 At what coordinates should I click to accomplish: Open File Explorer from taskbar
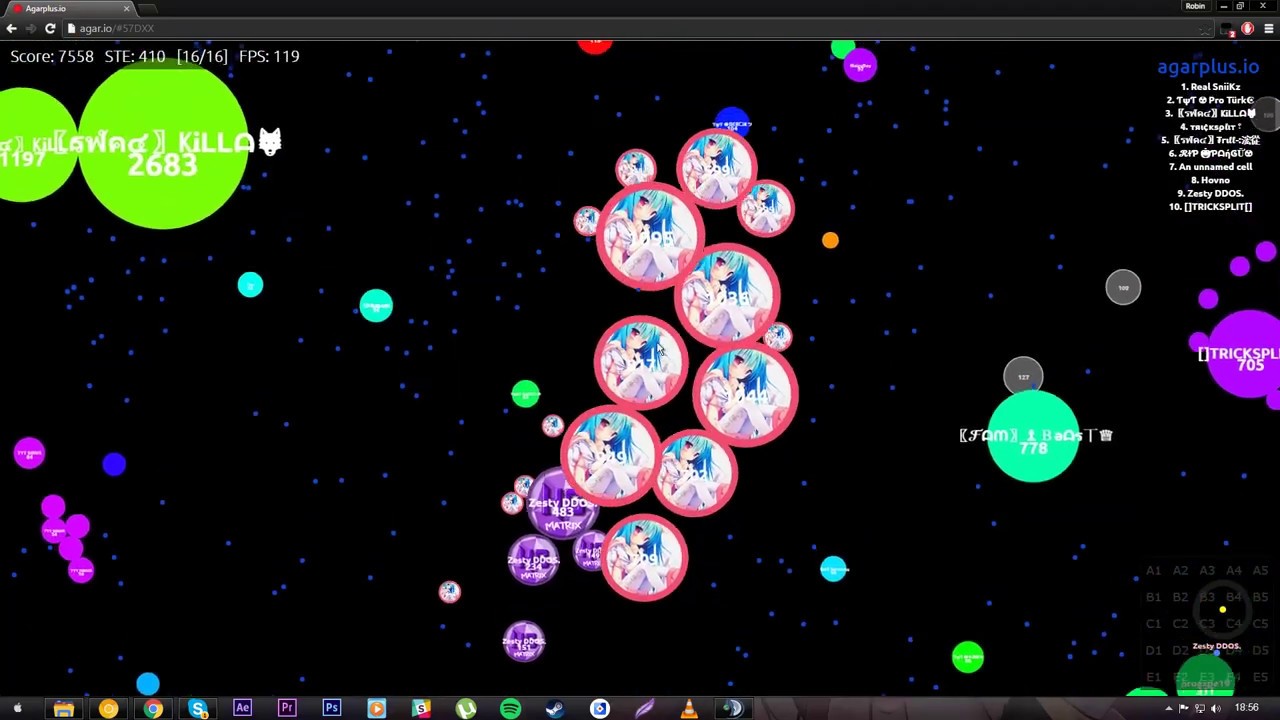tap(63, 709)
